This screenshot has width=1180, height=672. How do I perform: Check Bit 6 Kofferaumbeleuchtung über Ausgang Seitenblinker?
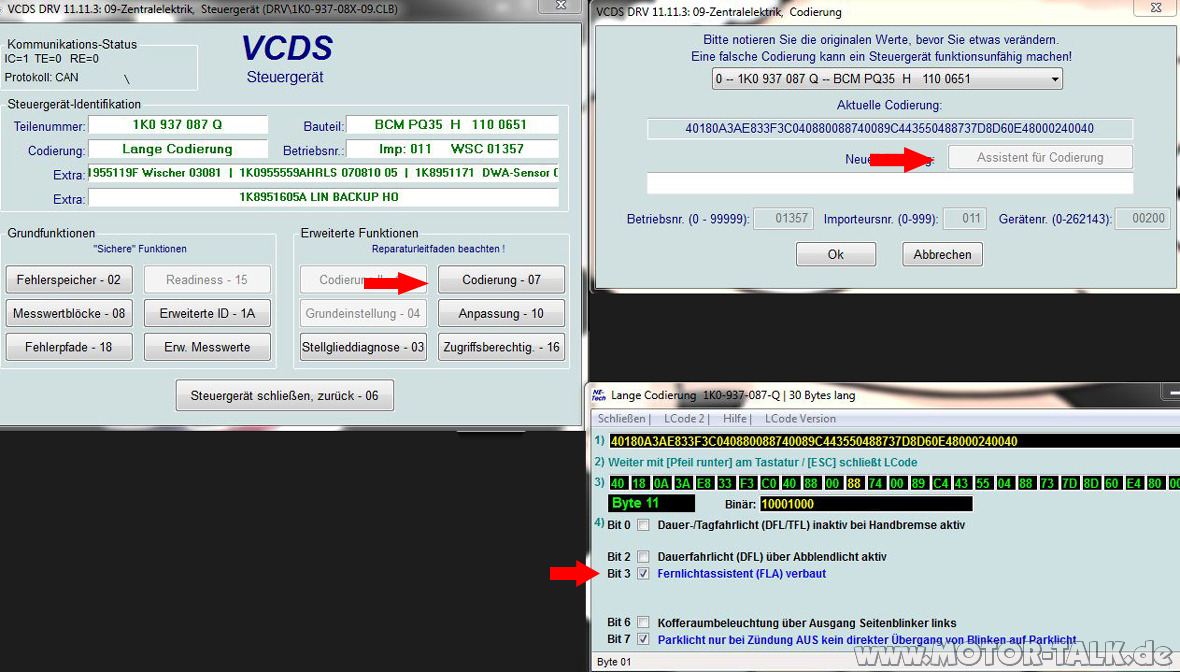point(643,622)
